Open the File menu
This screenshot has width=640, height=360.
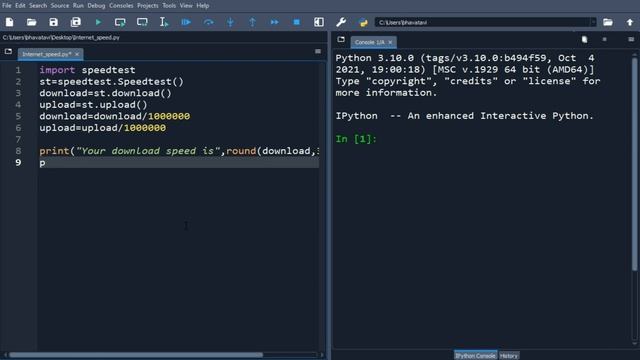pyautogui.click(x=7, y=6)
